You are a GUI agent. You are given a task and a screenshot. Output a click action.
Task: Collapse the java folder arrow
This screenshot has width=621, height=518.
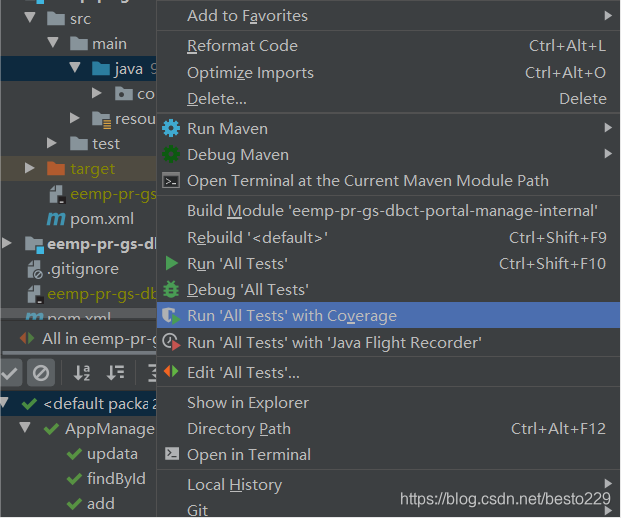75,67
